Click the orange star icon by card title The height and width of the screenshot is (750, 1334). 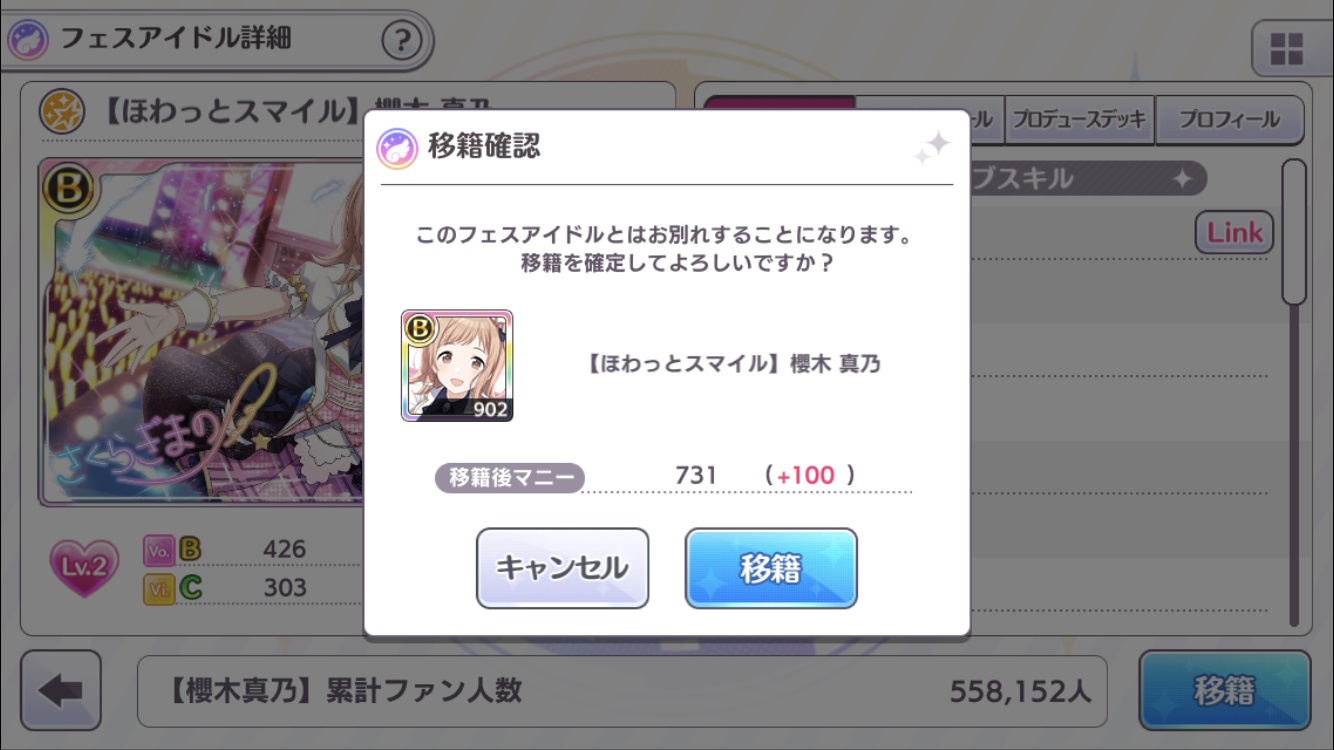(62, 112)
